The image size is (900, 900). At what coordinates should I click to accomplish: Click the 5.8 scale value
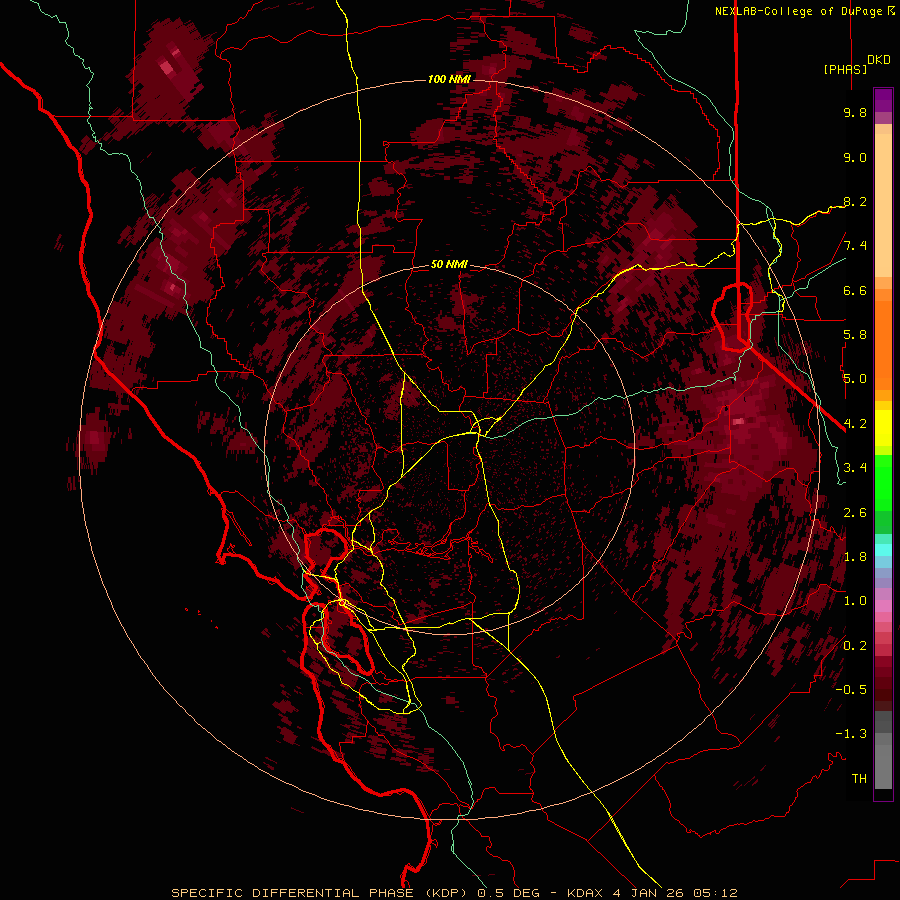coord(855,335)
